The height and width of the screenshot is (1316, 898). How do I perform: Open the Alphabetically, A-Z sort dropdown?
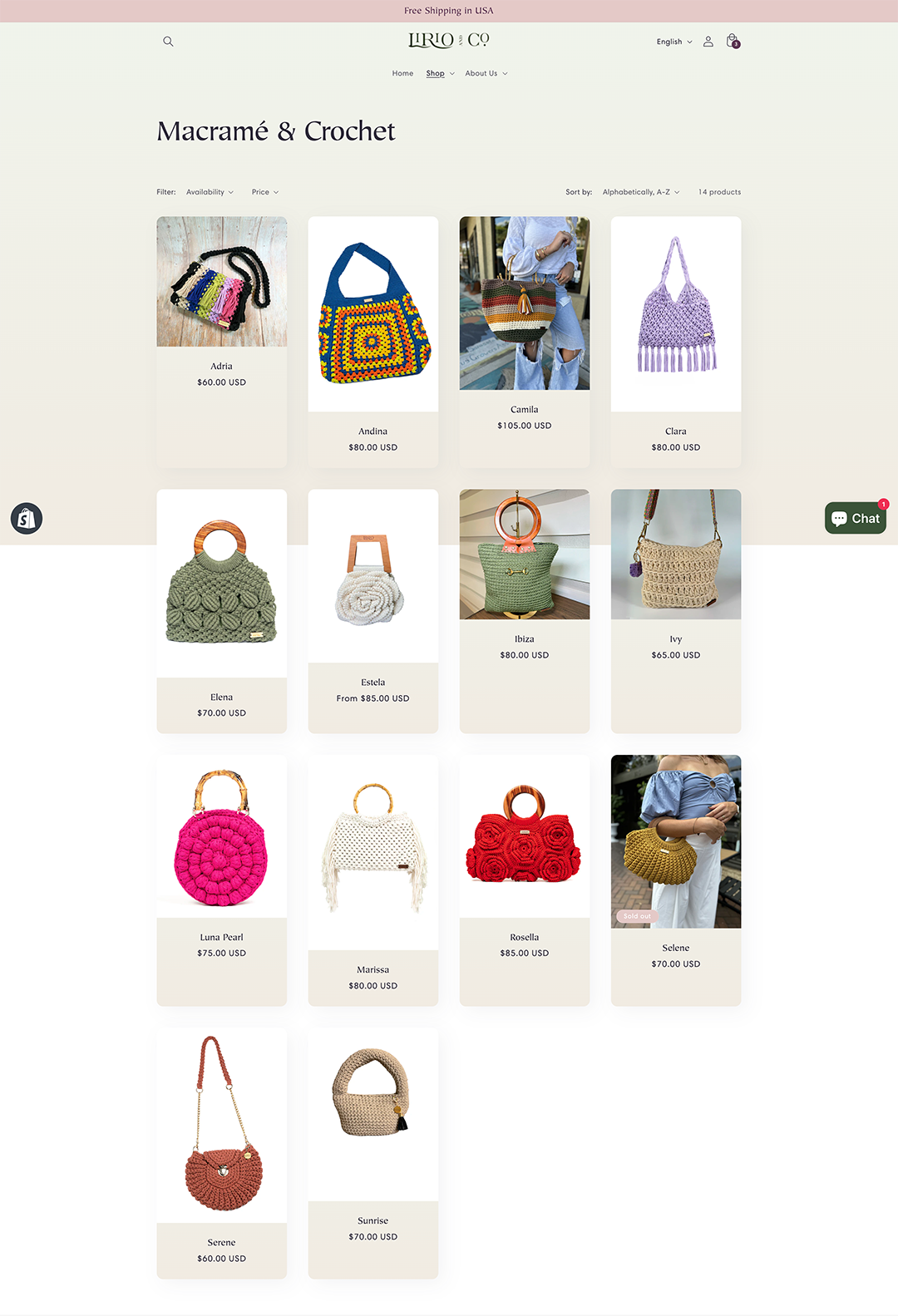point(641,192)
